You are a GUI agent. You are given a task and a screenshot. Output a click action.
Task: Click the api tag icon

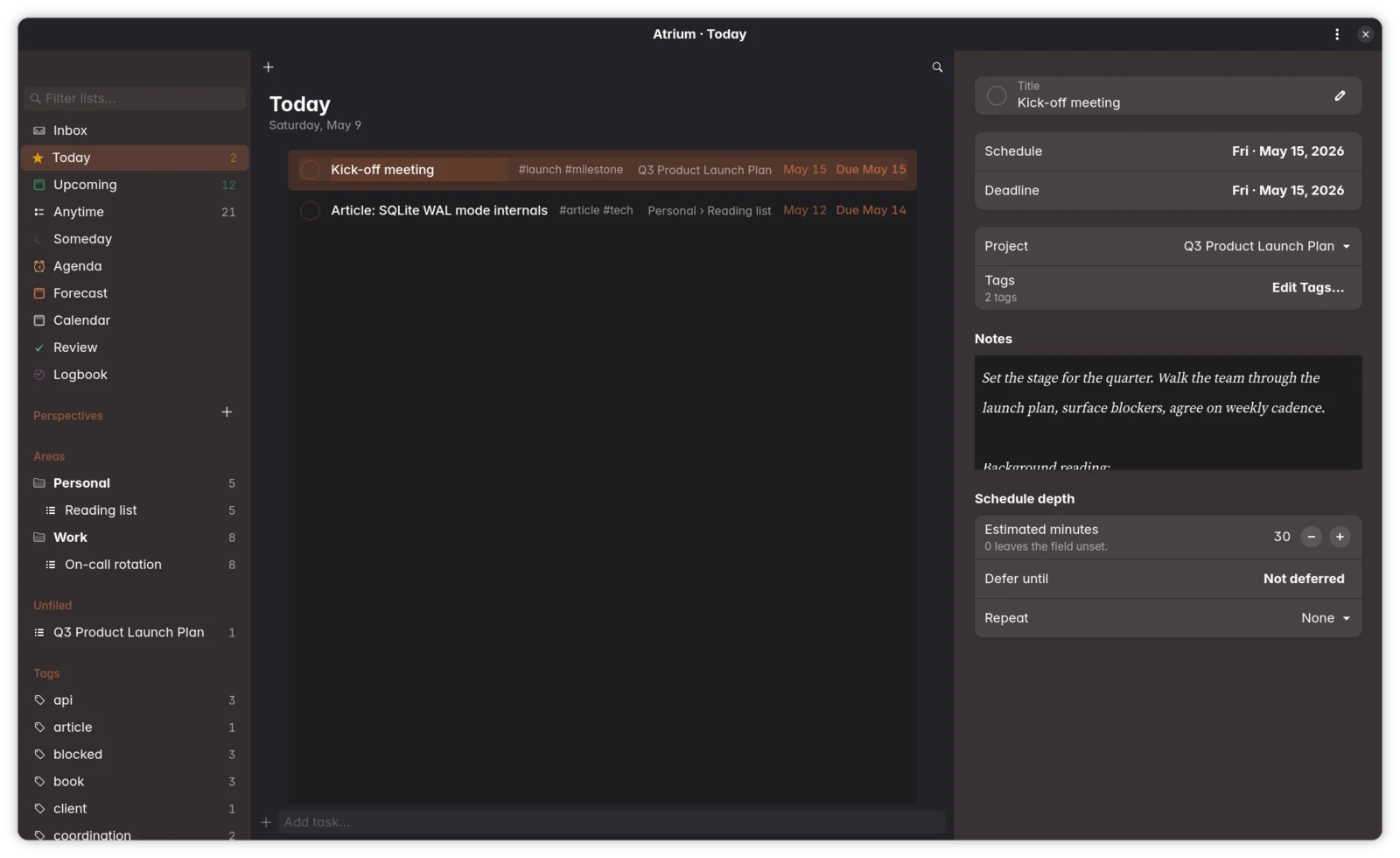(x=38, y=700)
